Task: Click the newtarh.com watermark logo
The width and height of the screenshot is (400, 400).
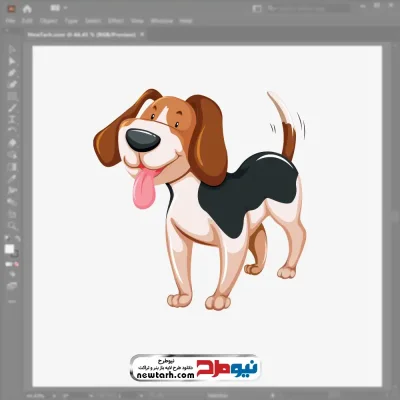Action: [x=195, y=368]
